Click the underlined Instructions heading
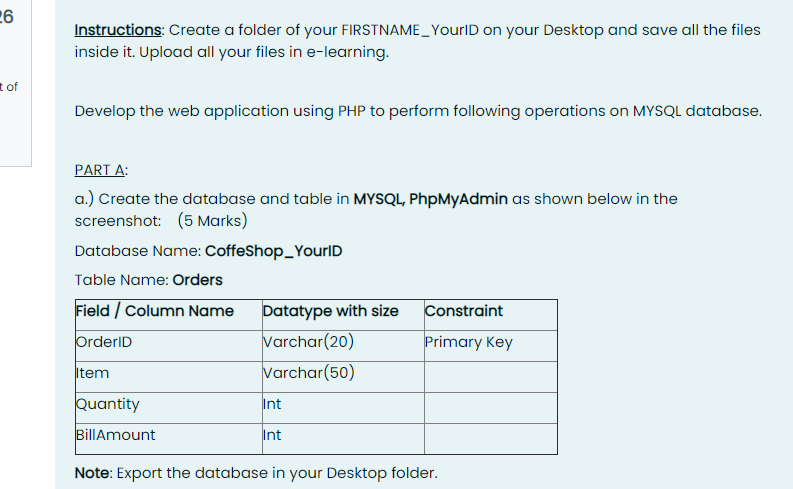 click(x=118, y=30)
